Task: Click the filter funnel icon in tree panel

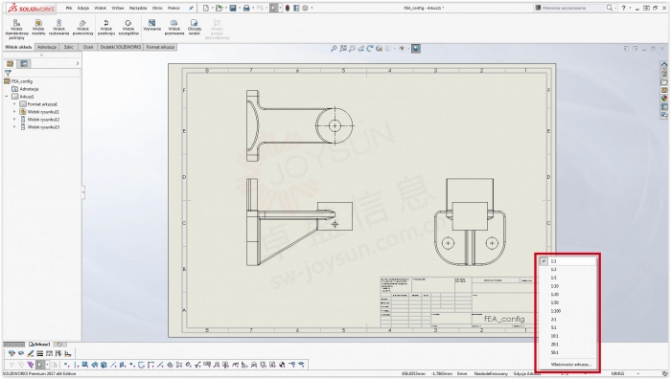Action: point(8,73)
